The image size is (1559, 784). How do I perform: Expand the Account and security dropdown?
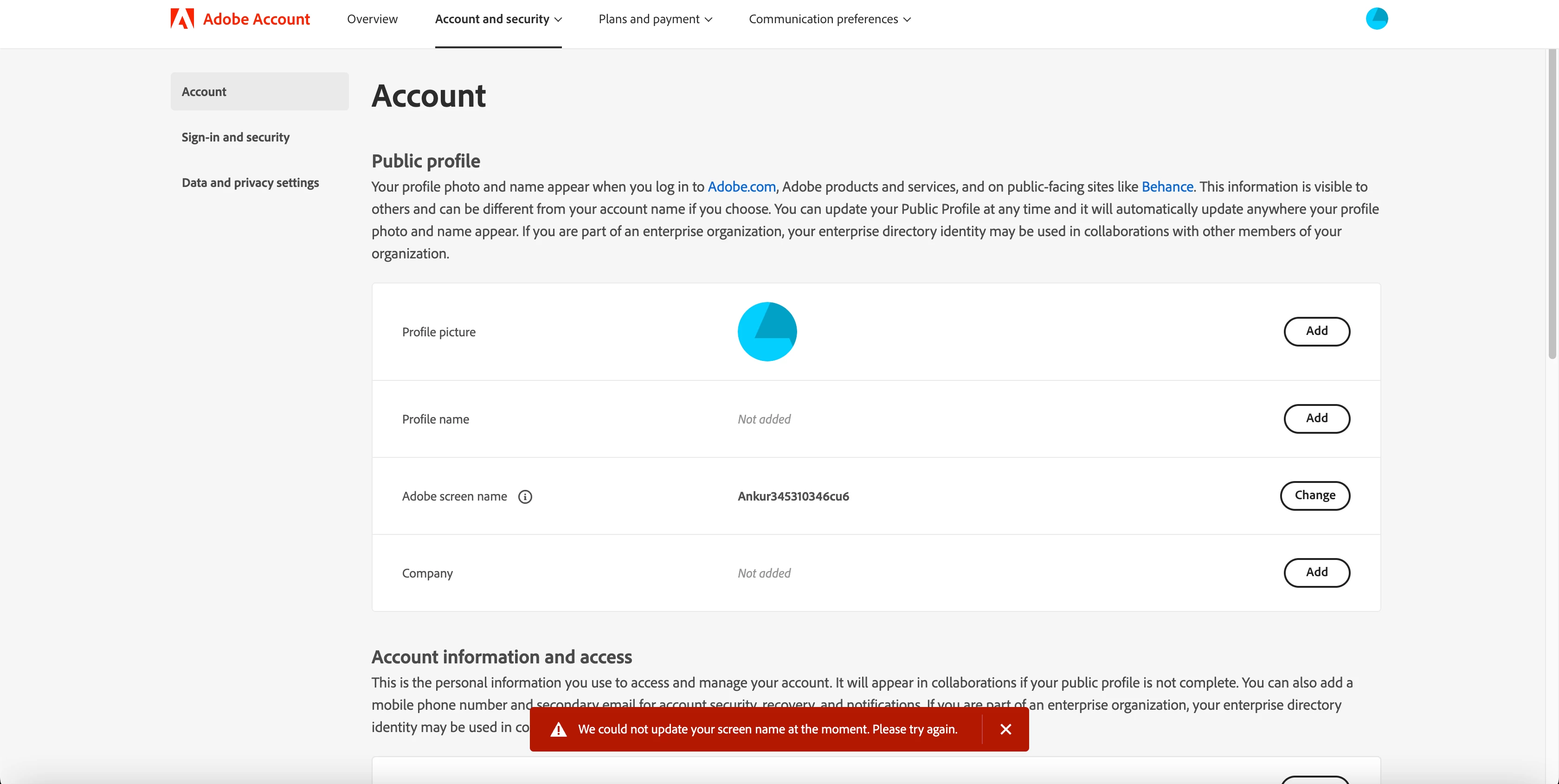pyautogui.click(x=498, y=19)
